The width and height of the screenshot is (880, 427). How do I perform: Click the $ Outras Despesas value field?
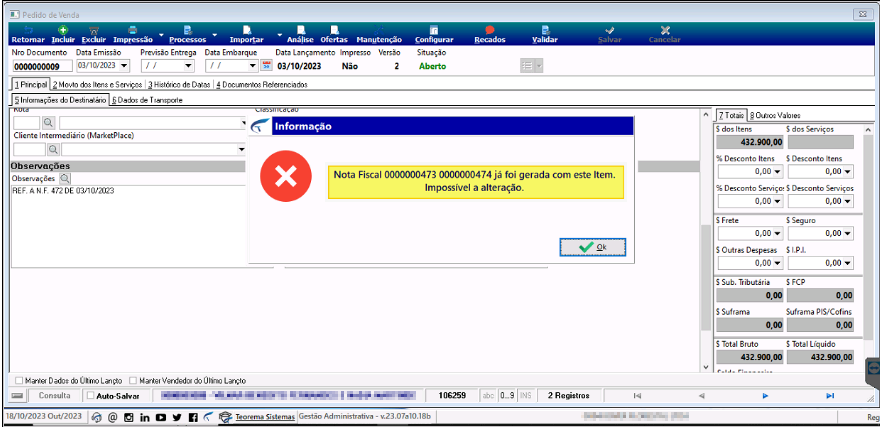coord(750,263)
